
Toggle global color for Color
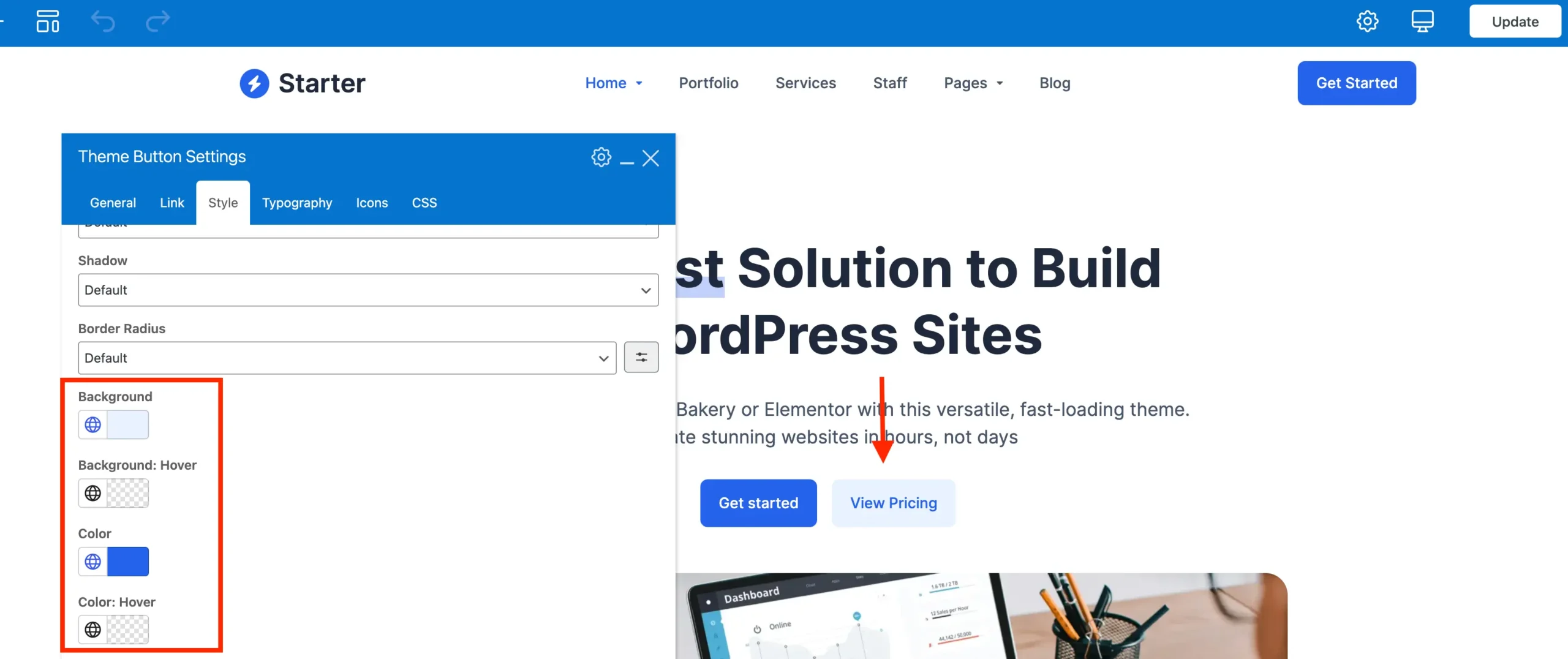[92, 562]
